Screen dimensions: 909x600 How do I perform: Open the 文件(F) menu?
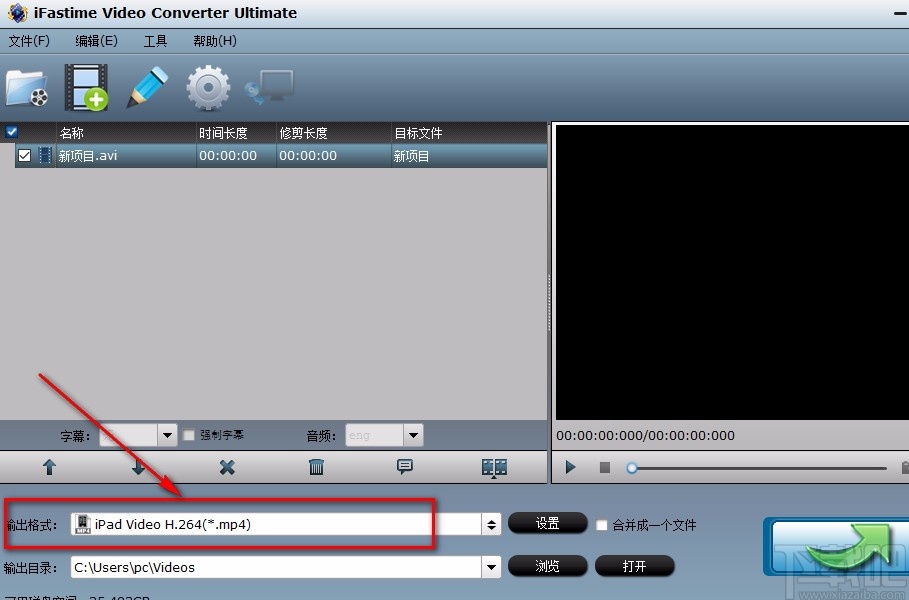[30, 41]
